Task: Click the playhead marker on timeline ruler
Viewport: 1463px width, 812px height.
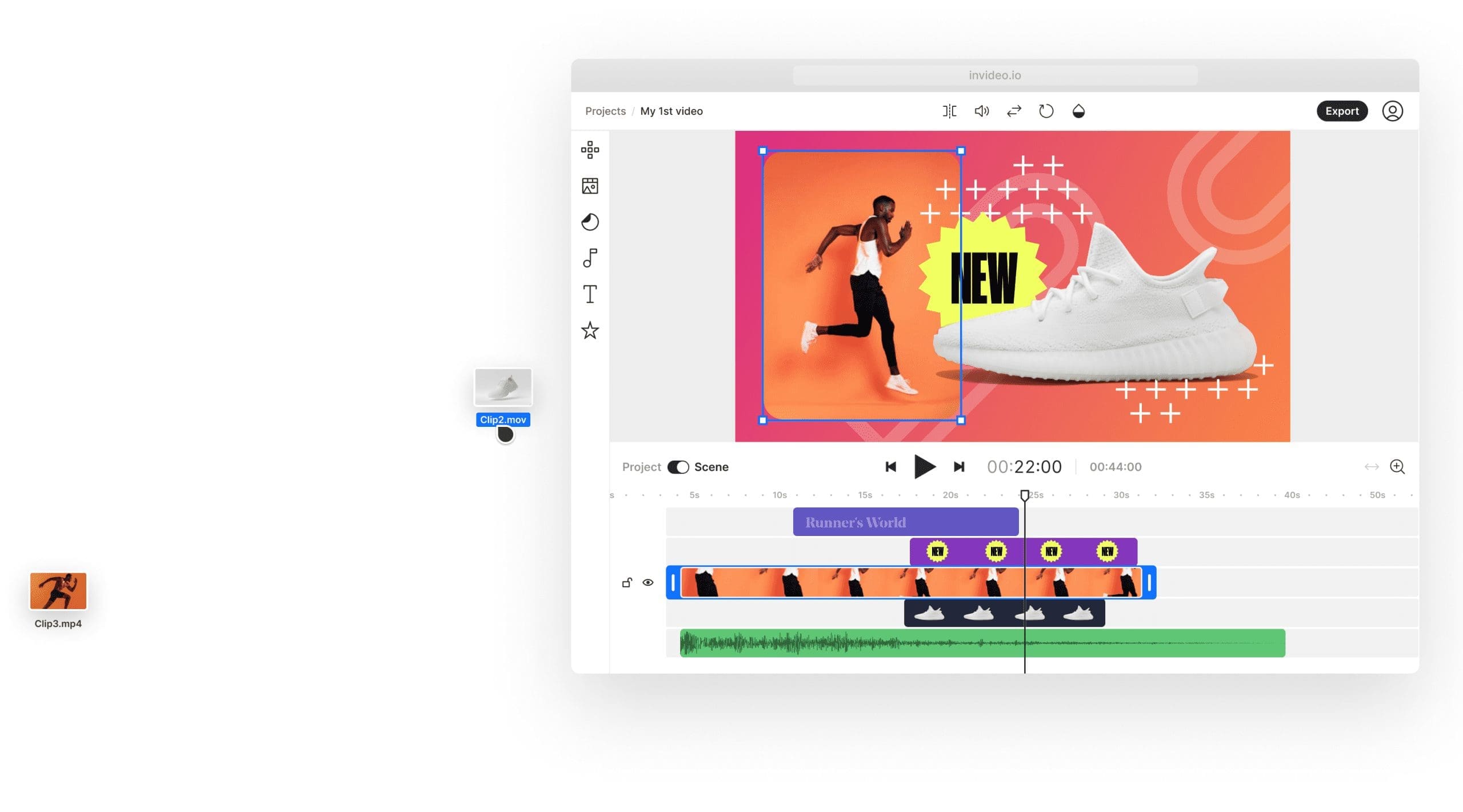Action: [x=1025, y=495]
